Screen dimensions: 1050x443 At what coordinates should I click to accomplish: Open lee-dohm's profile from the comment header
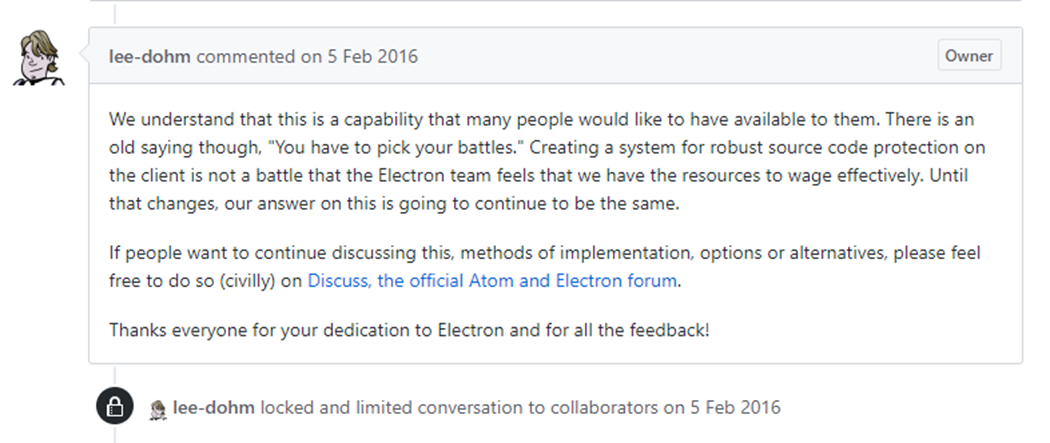point(150,56)
